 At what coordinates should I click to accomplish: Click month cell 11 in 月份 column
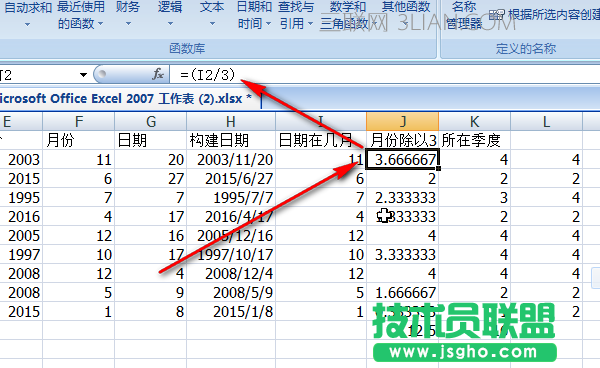[78, 160]
